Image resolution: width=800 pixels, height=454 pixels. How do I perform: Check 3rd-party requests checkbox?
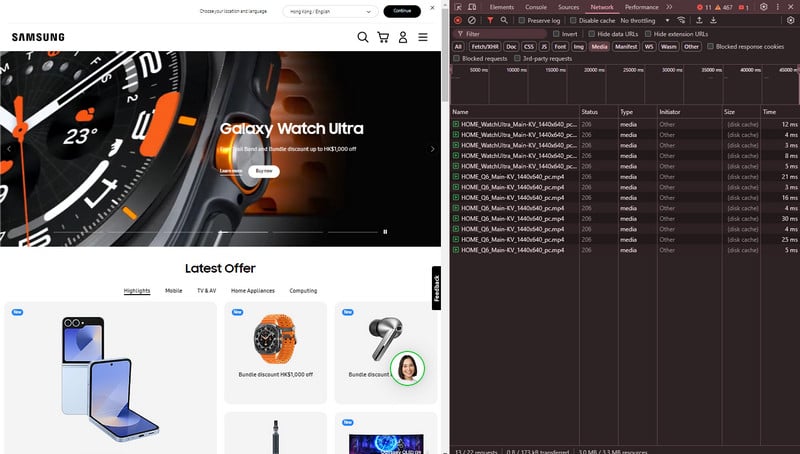coord(517,59)
